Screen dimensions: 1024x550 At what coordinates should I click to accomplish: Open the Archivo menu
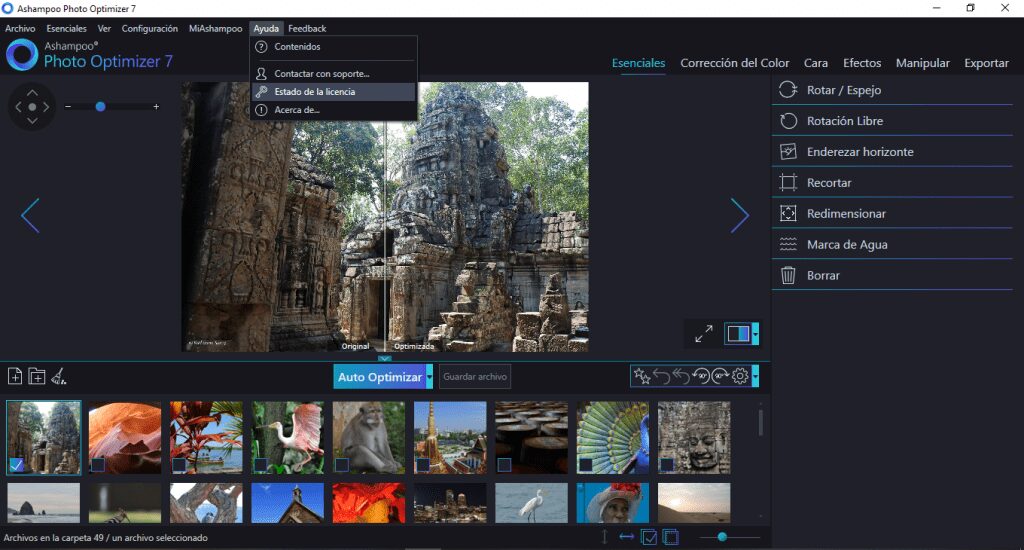(x=20, y=28)
